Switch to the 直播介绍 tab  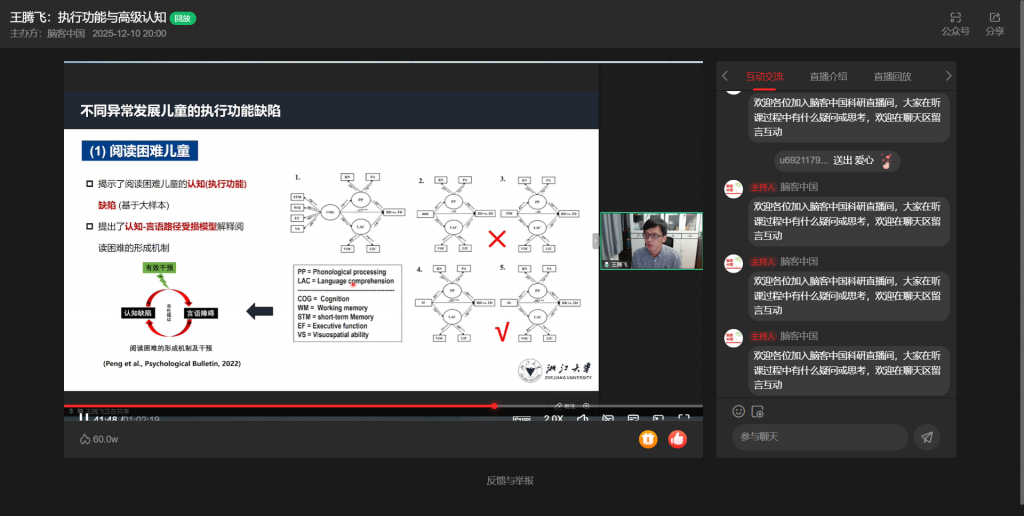click(x=828, y=76)
